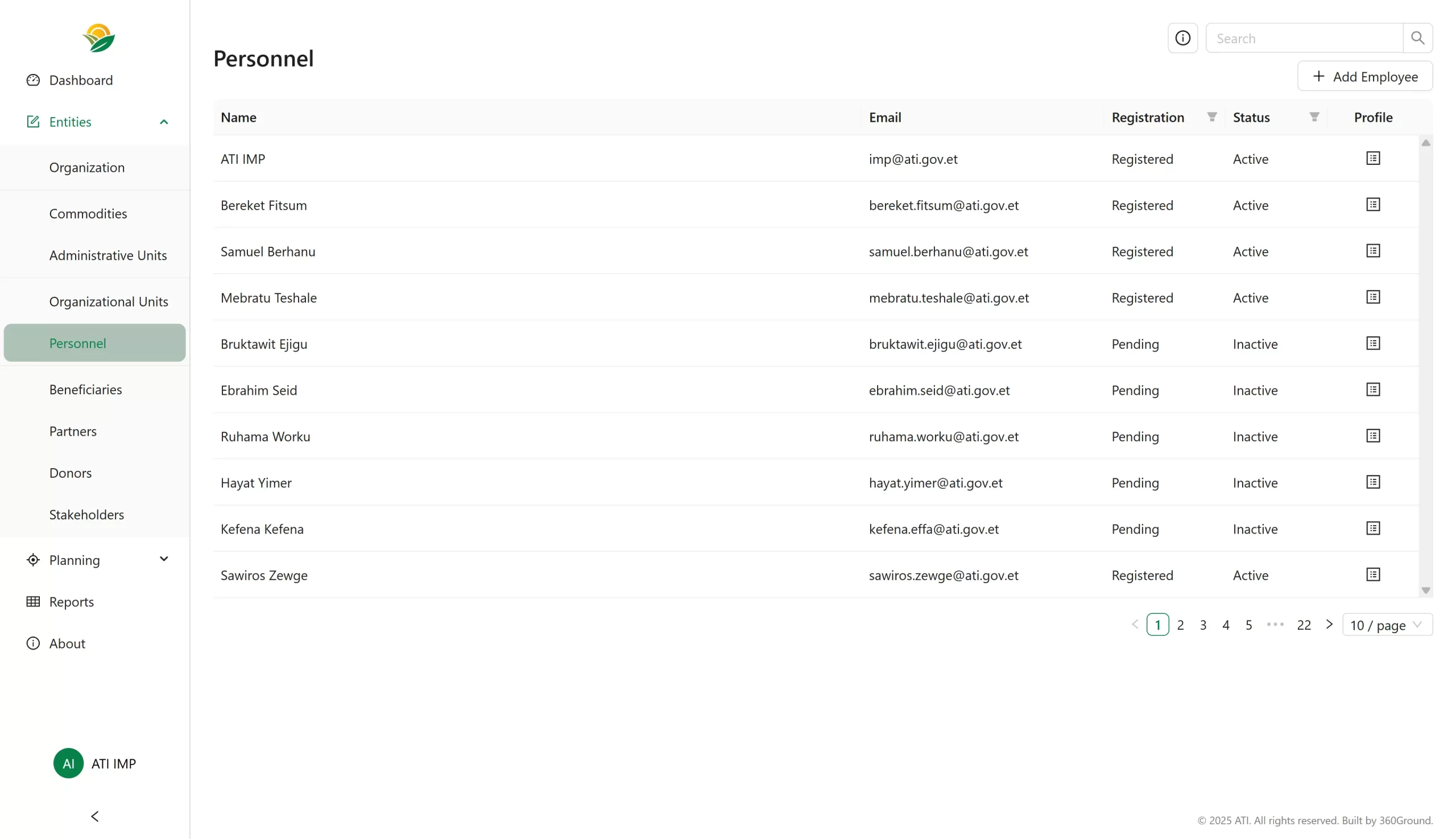Open profile icon for Sawiros Zewge
This screenshot has height=839, width=1456.
point(1372,575)
